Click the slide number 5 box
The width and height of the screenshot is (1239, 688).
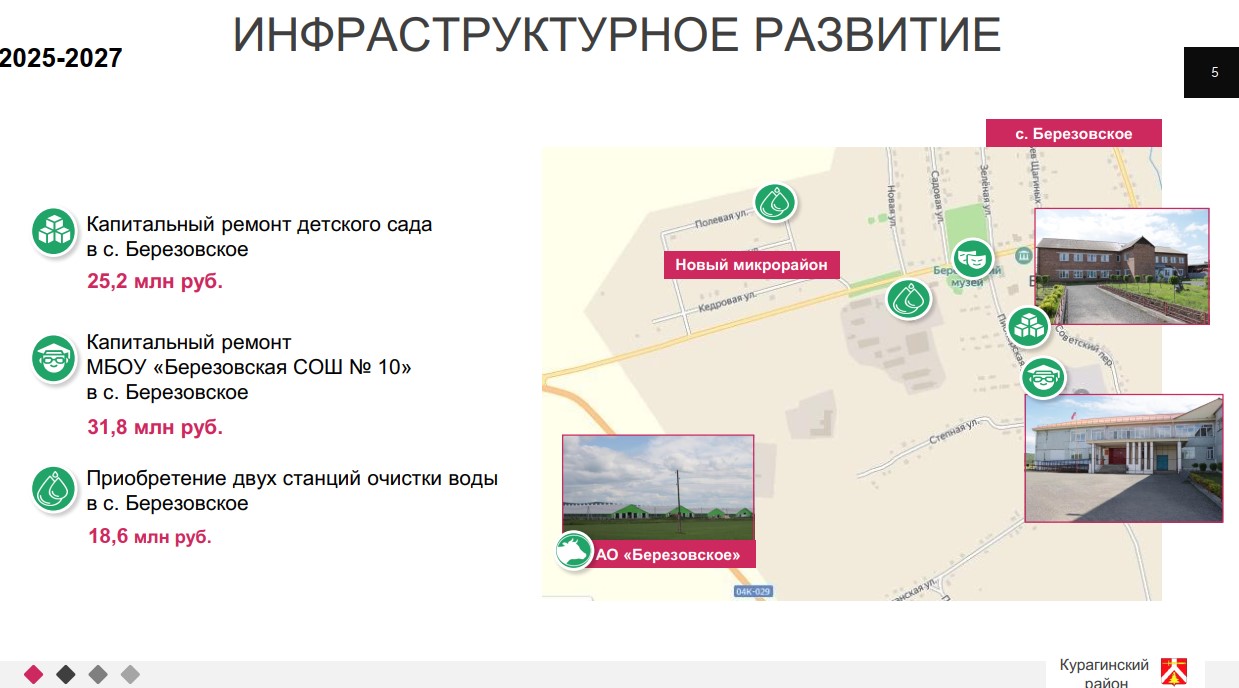(x=1211, y=72)
